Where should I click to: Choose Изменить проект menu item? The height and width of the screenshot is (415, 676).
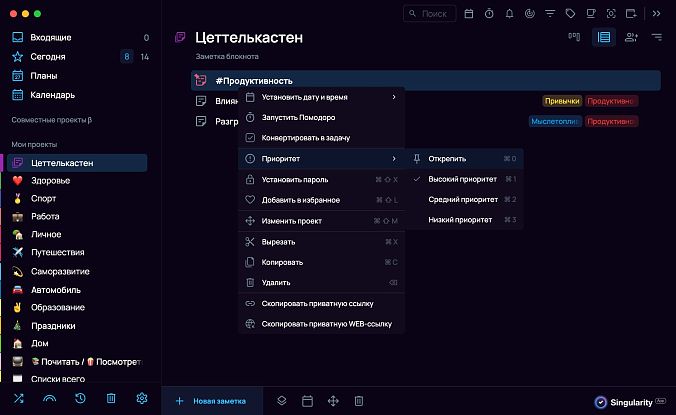click(321, 221)
